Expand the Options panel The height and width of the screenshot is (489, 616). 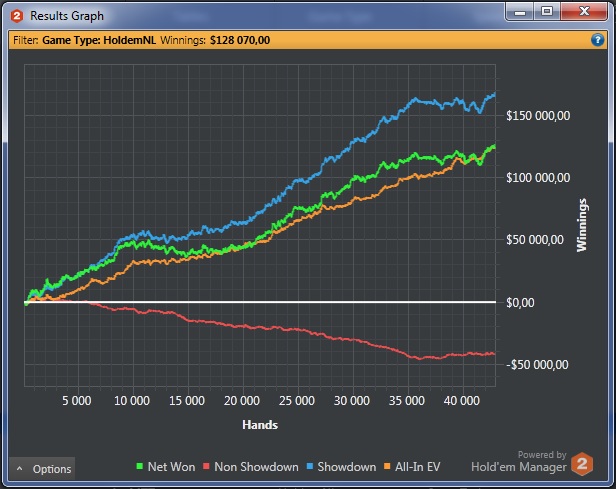pyautogui.click(x=42, y=469)
